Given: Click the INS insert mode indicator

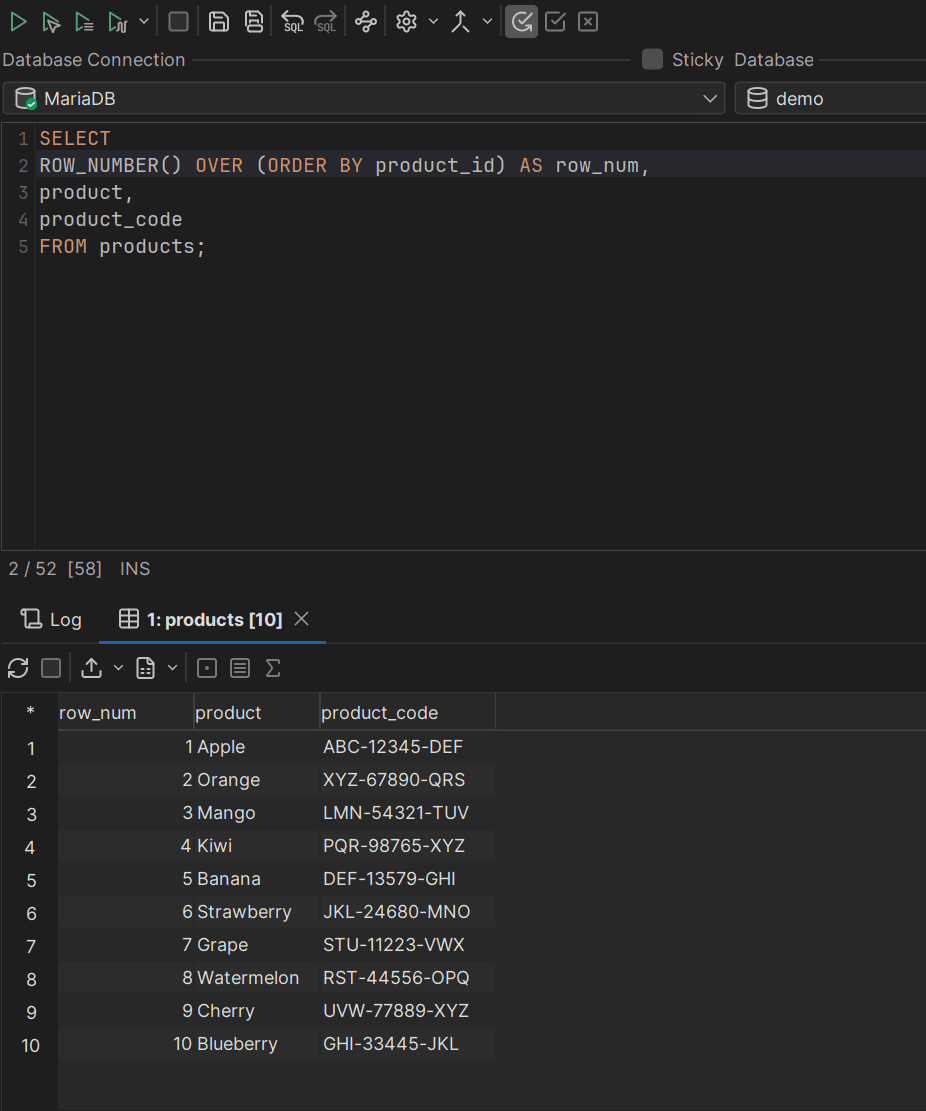Looking at the screenshot, I should coord(135,569).
